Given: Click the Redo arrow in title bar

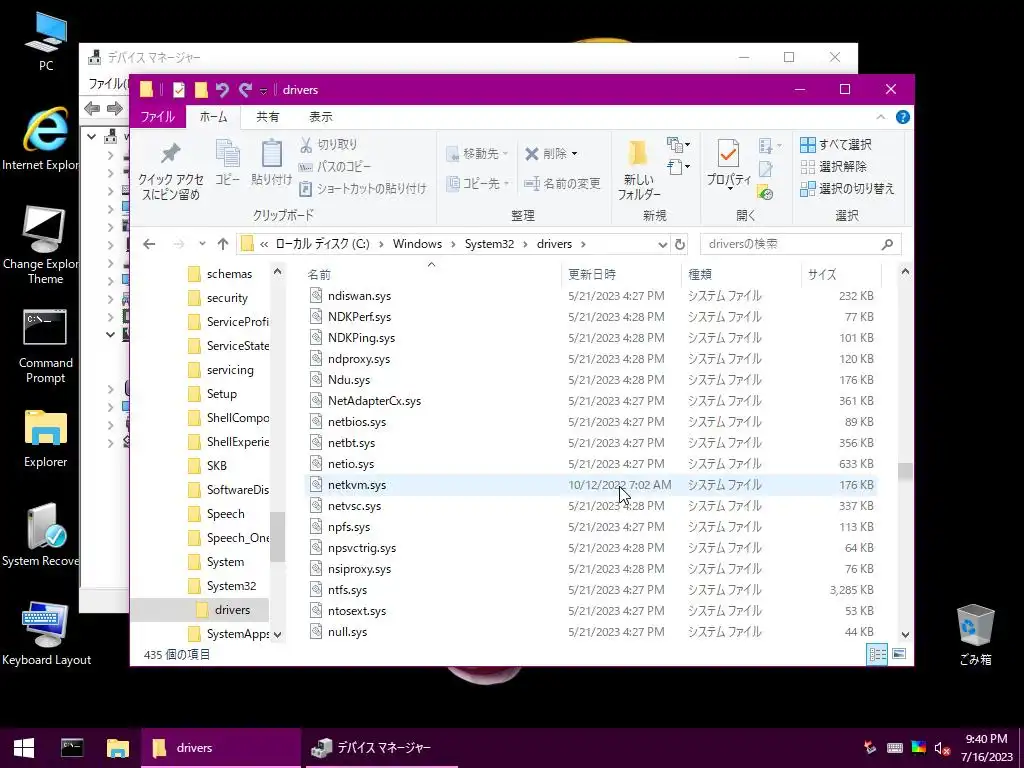Looking at the screenshot, I should point(245,89).
